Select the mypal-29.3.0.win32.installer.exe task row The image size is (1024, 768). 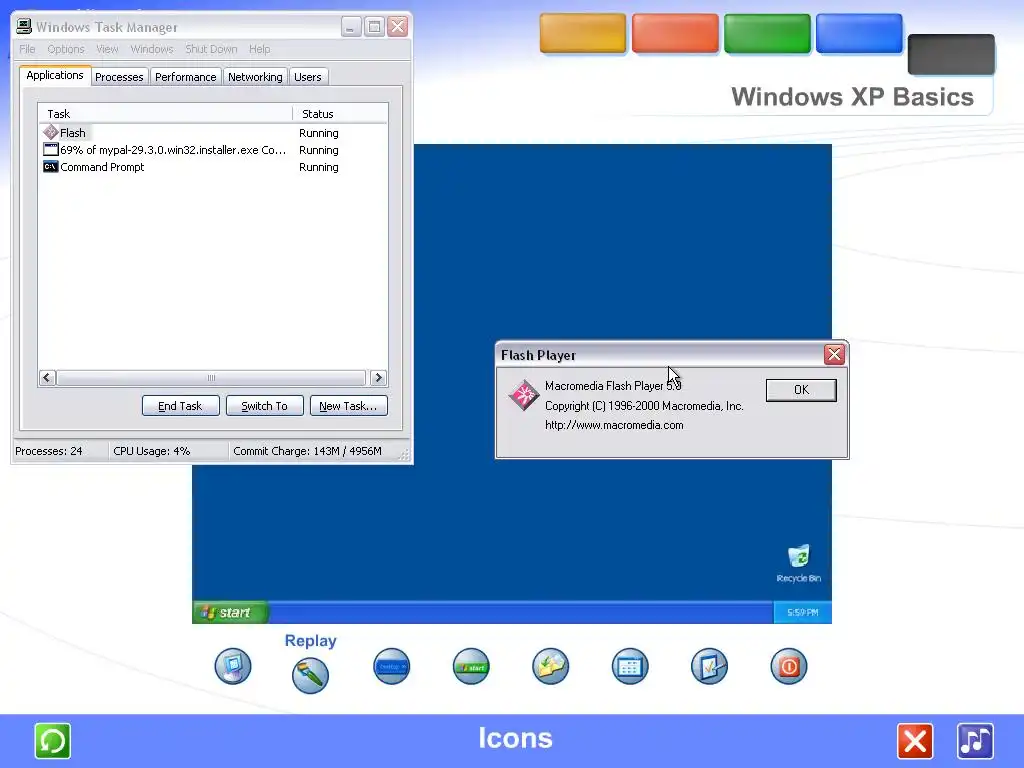[x=213, y=150]
